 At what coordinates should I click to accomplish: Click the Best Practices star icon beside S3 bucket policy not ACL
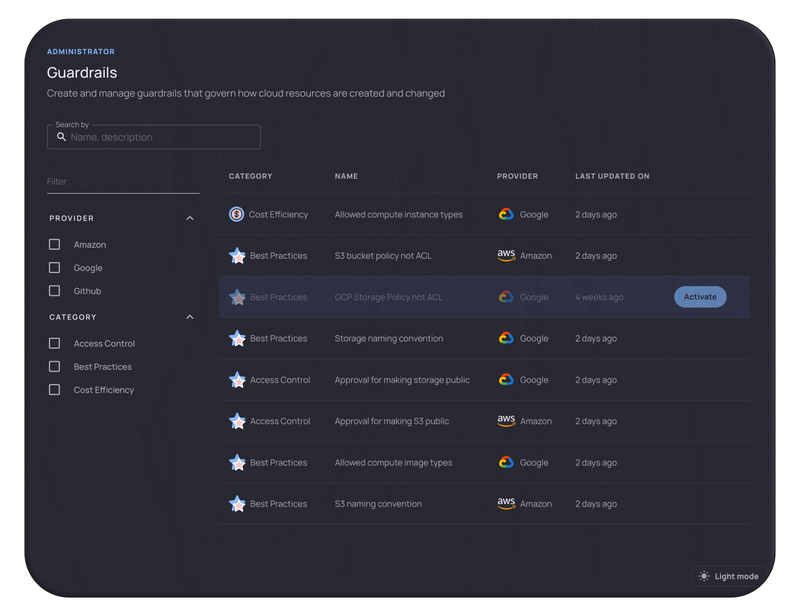point(237,255)
